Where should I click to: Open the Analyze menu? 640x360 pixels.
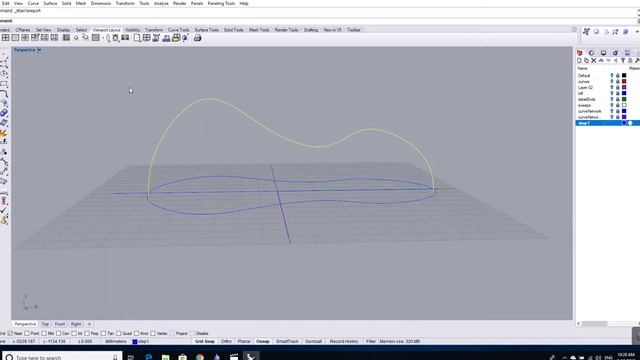pos(161,3)
